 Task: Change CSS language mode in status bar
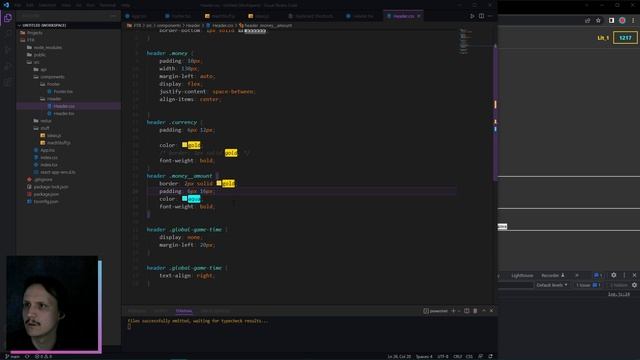469,356
